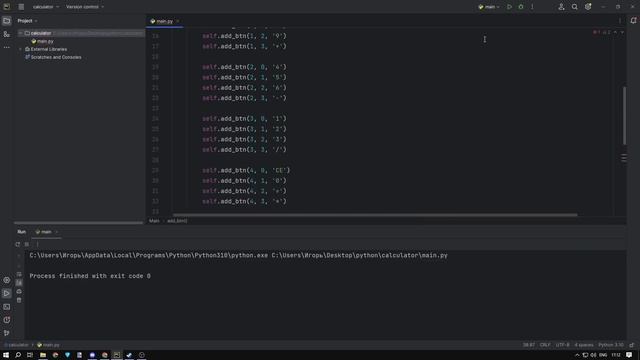Toggle the Run tool window sidebar icon
640x360 pixels.
[7, 293]
